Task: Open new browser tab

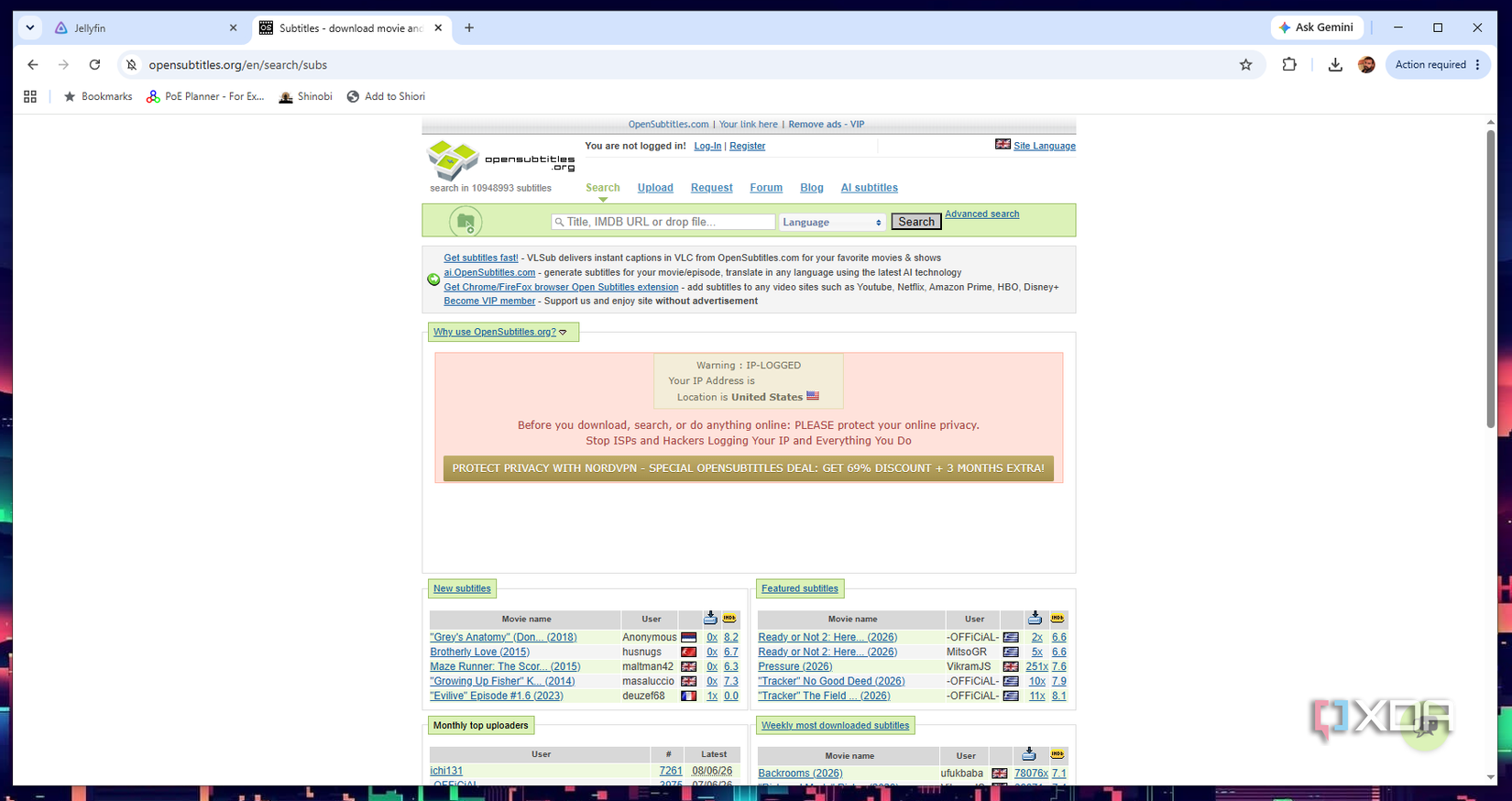Action: coord(469,28)
